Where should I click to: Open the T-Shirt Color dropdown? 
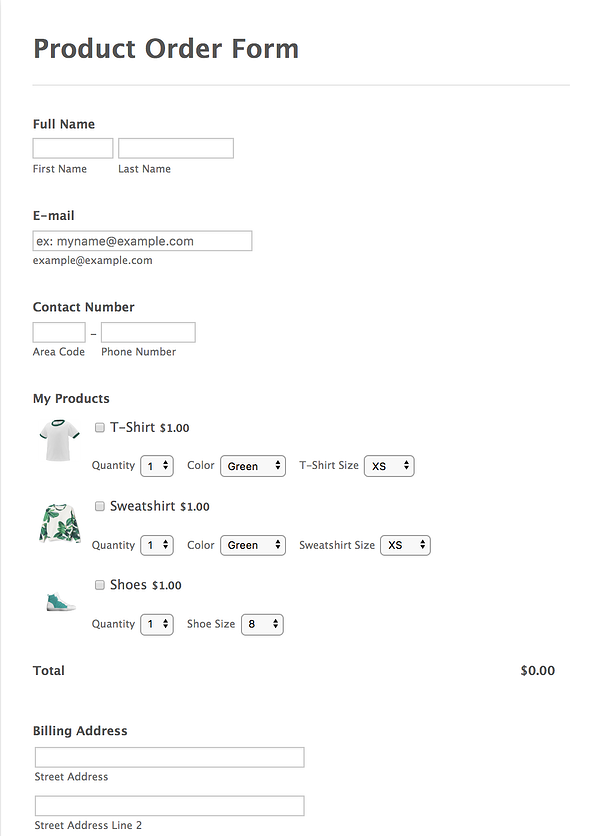point(253,466)
